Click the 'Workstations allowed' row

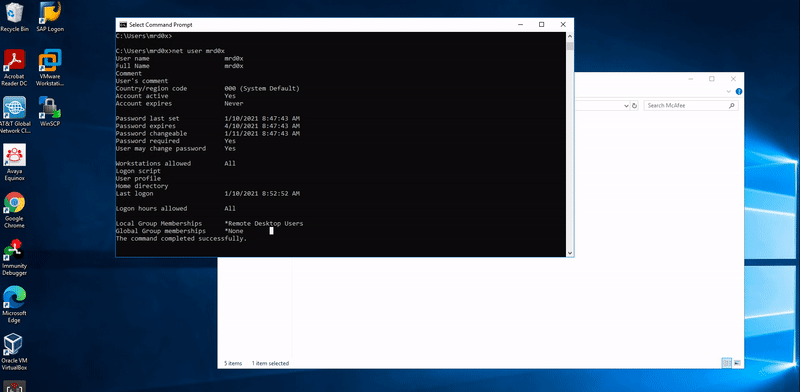tap(176, 163)
